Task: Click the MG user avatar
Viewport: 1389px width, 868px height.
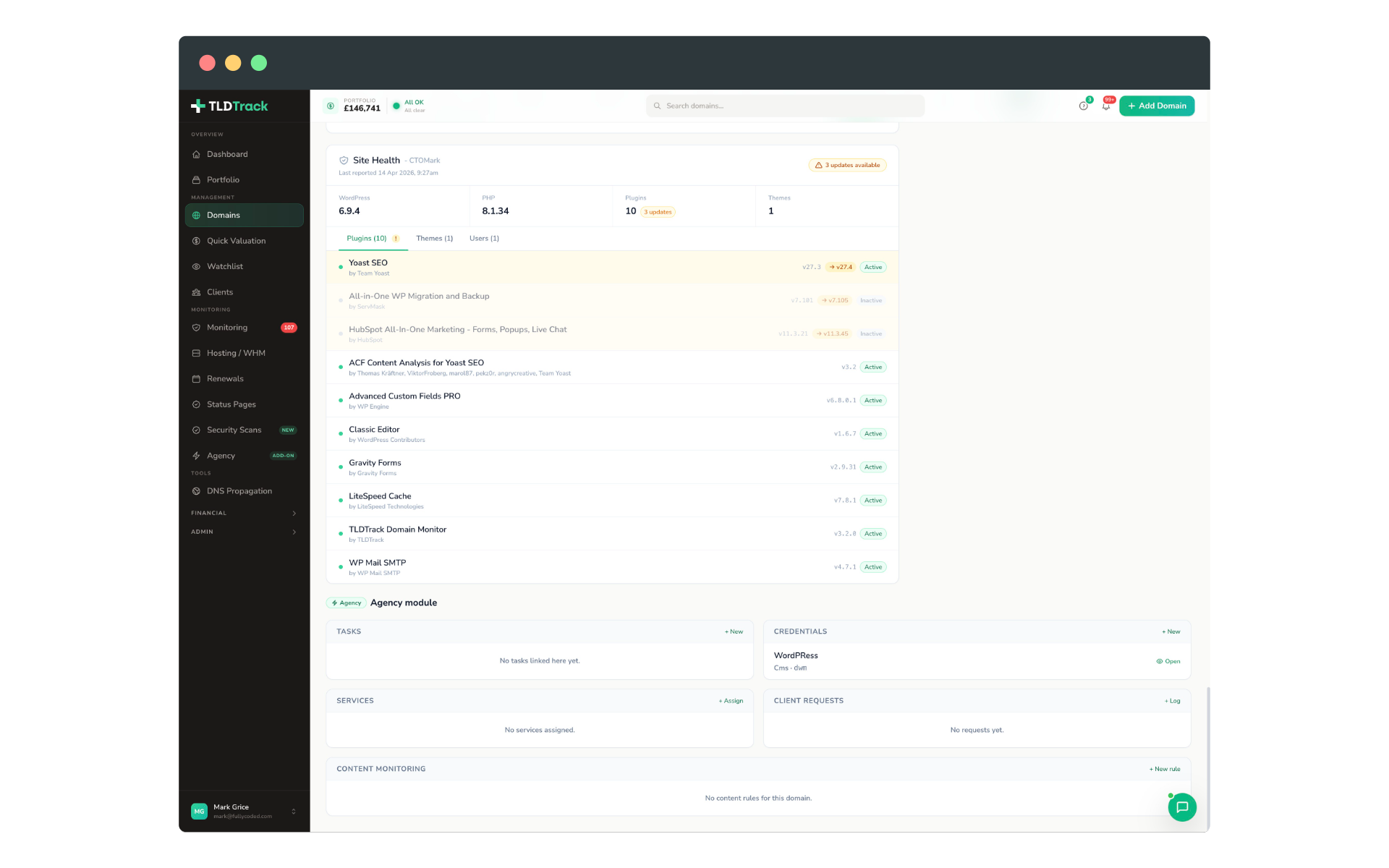Action: [x=199, y=812]
